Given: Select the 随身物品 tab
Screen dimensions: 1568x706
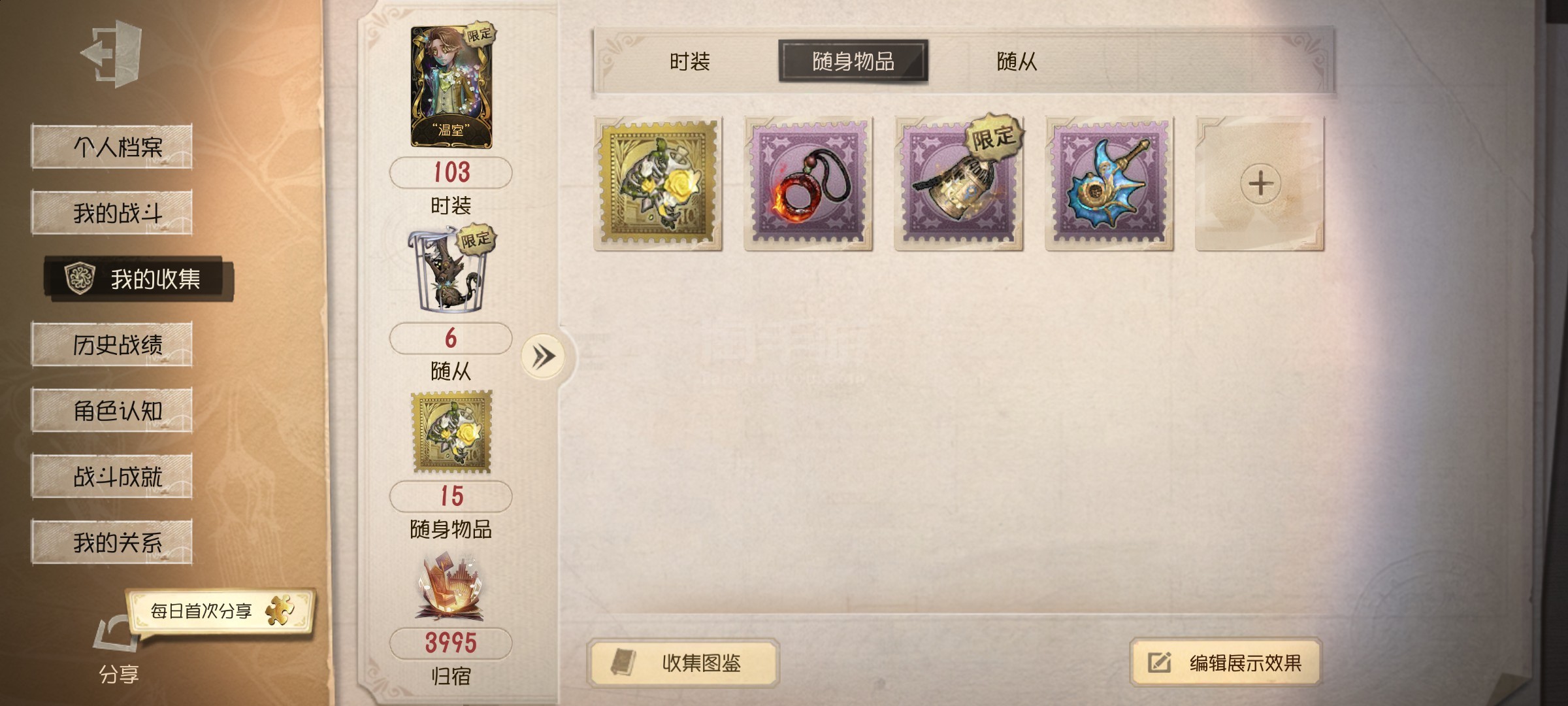Looking at the screenshot, I should click(x=853, y=61).
